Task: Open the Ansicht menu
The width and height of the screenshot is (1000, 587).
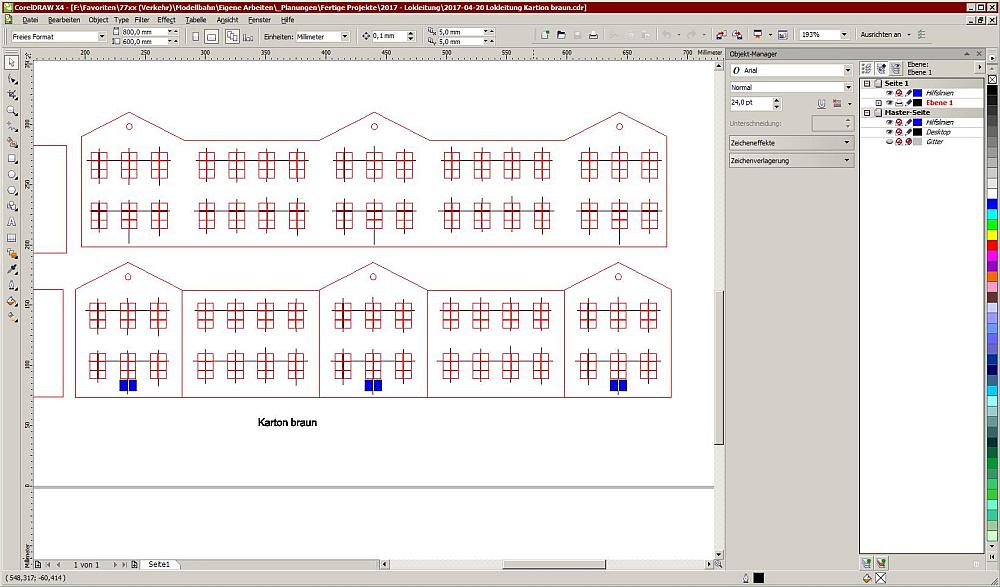Action: (x=227, y=20)
